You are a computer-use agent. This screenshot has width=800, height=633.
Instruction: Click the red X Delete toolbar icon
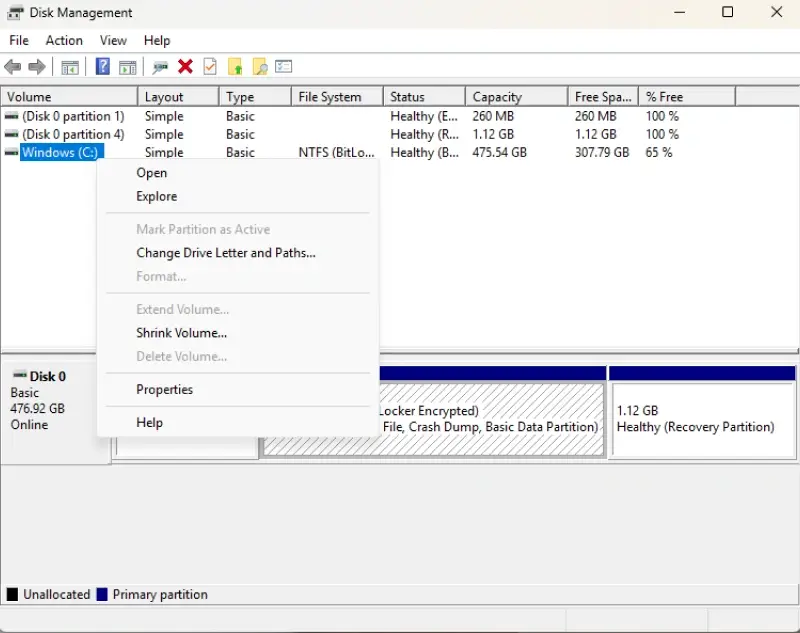(185, 66)
